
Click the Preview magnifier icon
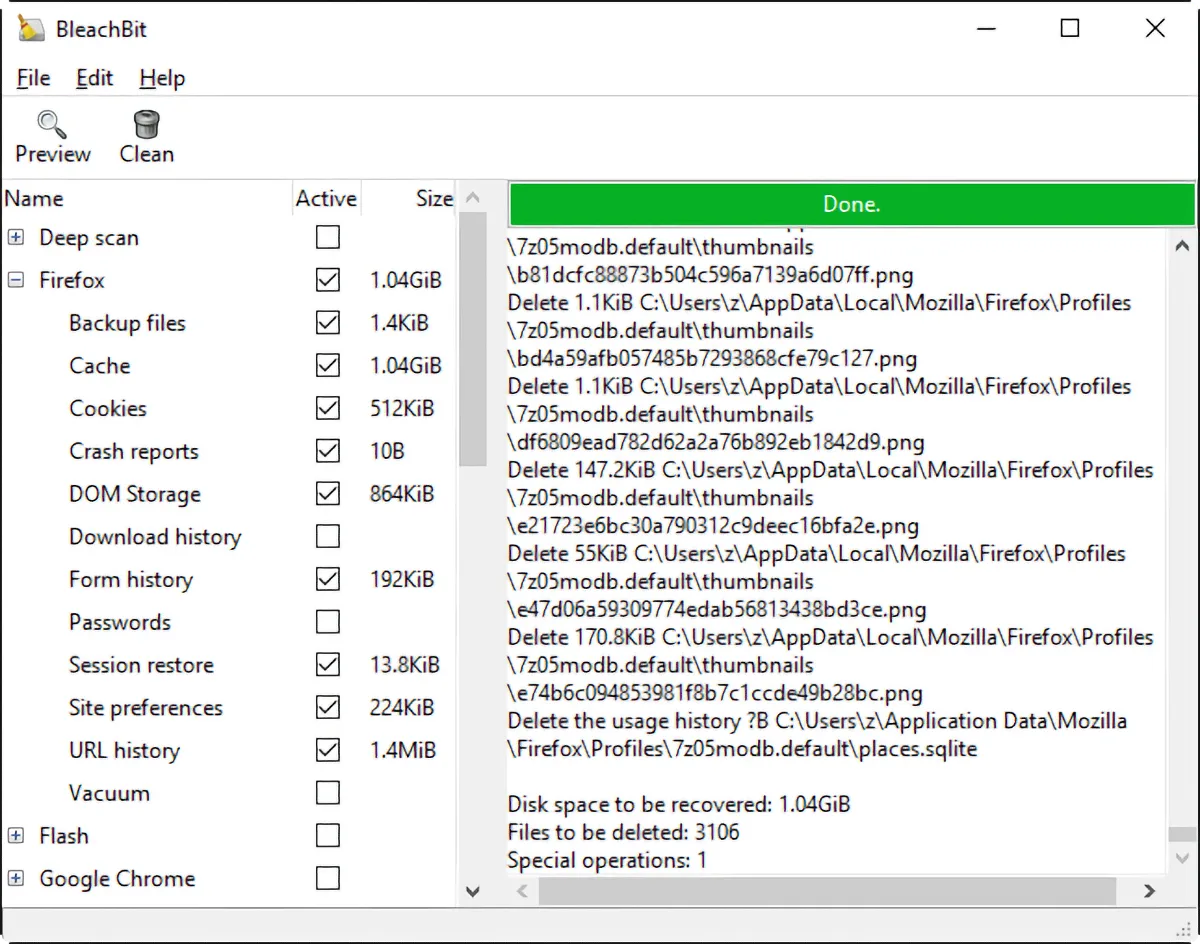tap(52, 125)
